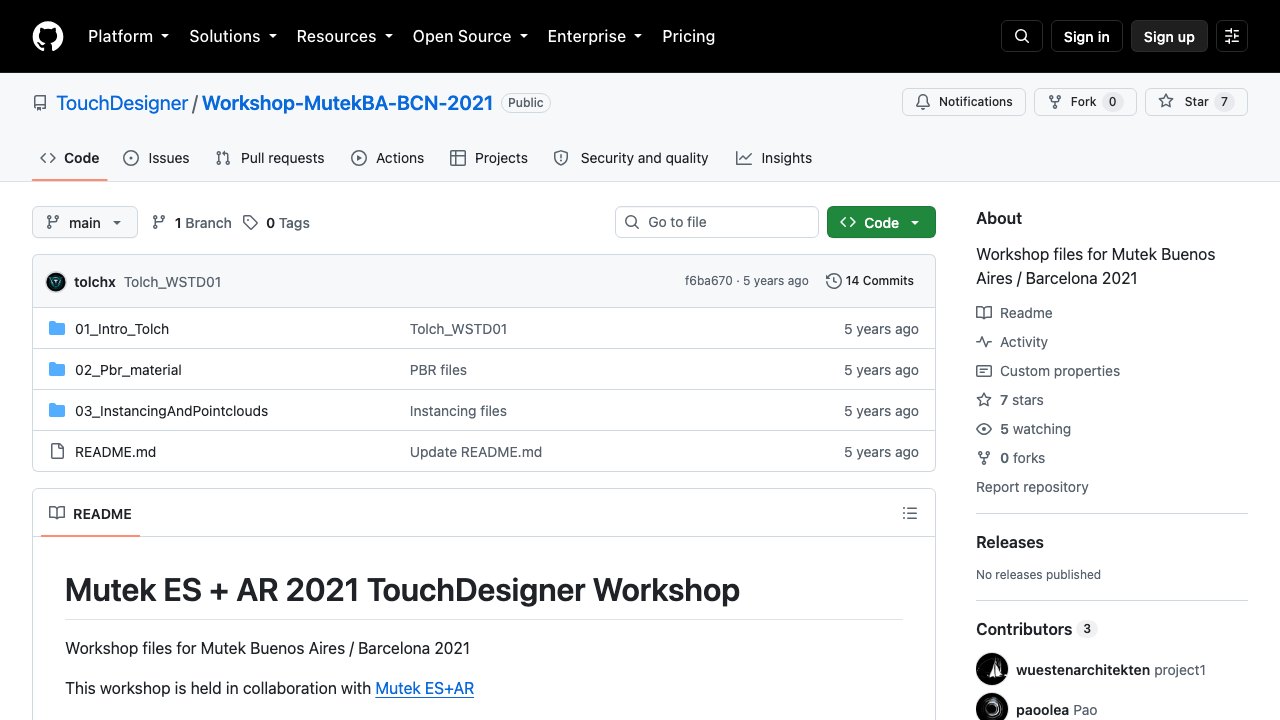Open the Pricing page
The width and height of the screenshot is (1280, 720).
pyautogui.click(x=688, y=36)
